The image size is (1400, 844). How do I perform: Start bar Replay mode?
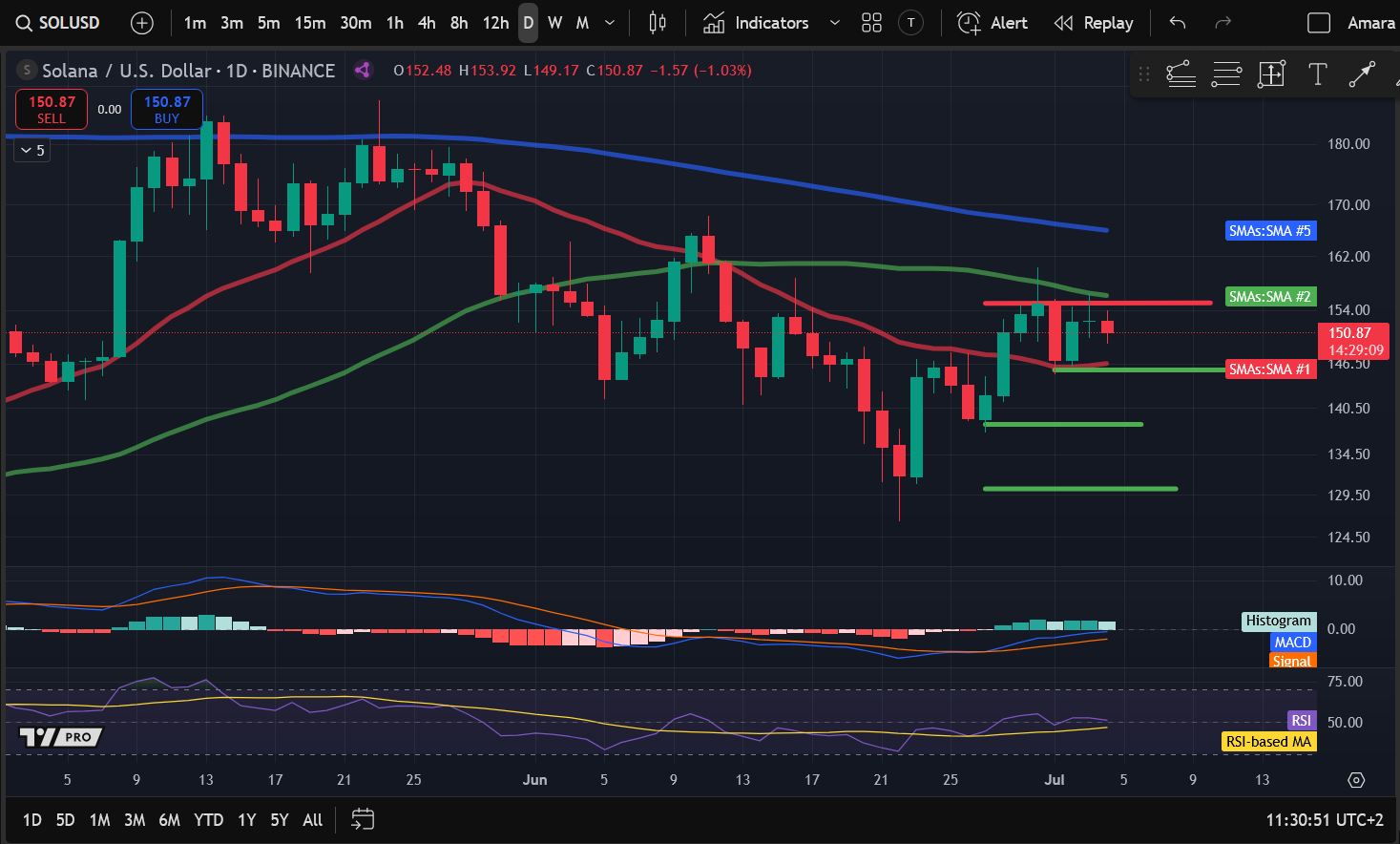click(1094, 23)
